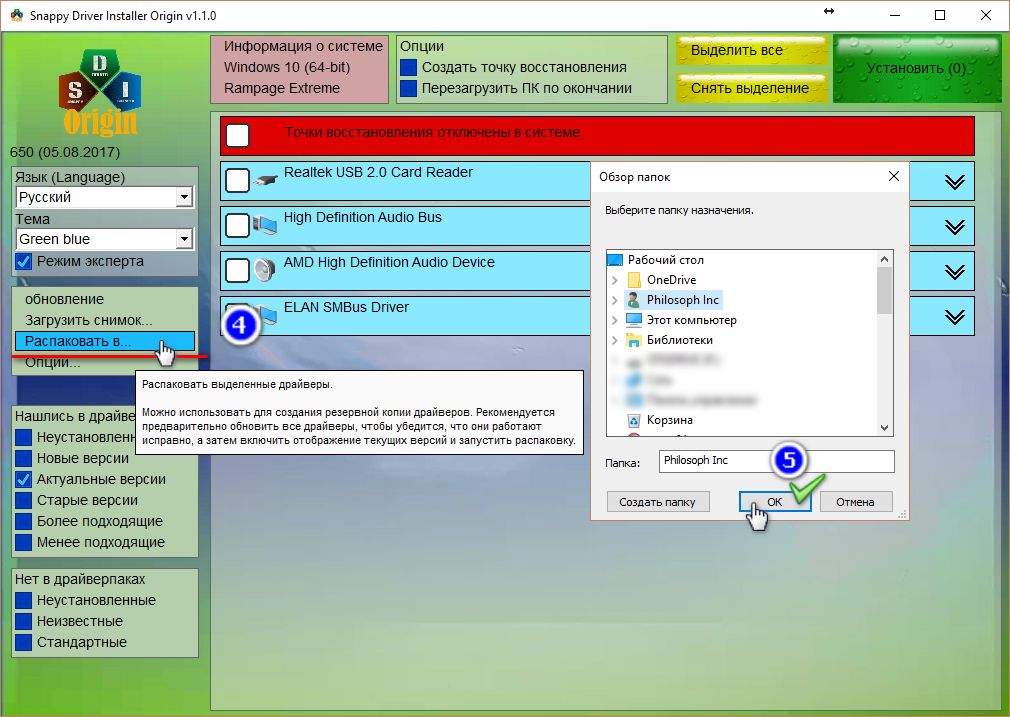The width and height of the screenshot is (1010, 717).
Task: Click the AMD audio device speaker icon
Action: (265, 270)
